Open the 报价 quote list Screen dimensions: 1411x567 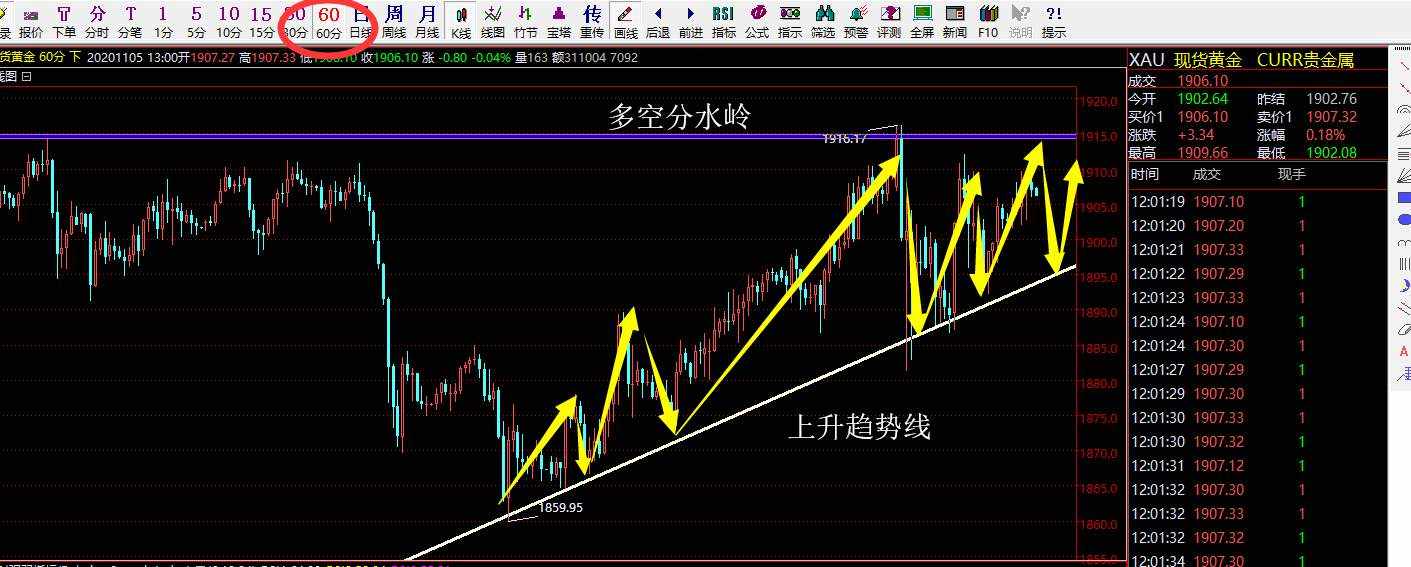(x=31, y=22)
